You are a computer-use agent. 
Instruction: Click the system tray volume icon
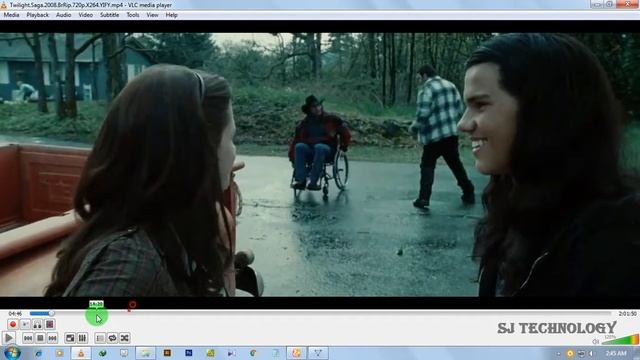[x=591, y=353]
